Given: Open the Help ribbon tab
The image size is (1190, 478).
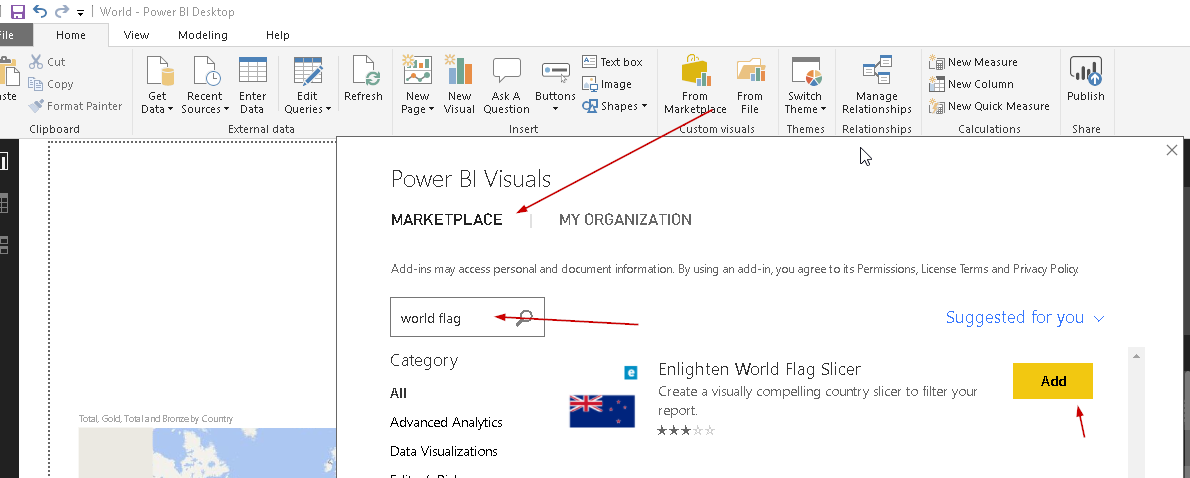Looking at the screenshot, I should pos(278,35).
